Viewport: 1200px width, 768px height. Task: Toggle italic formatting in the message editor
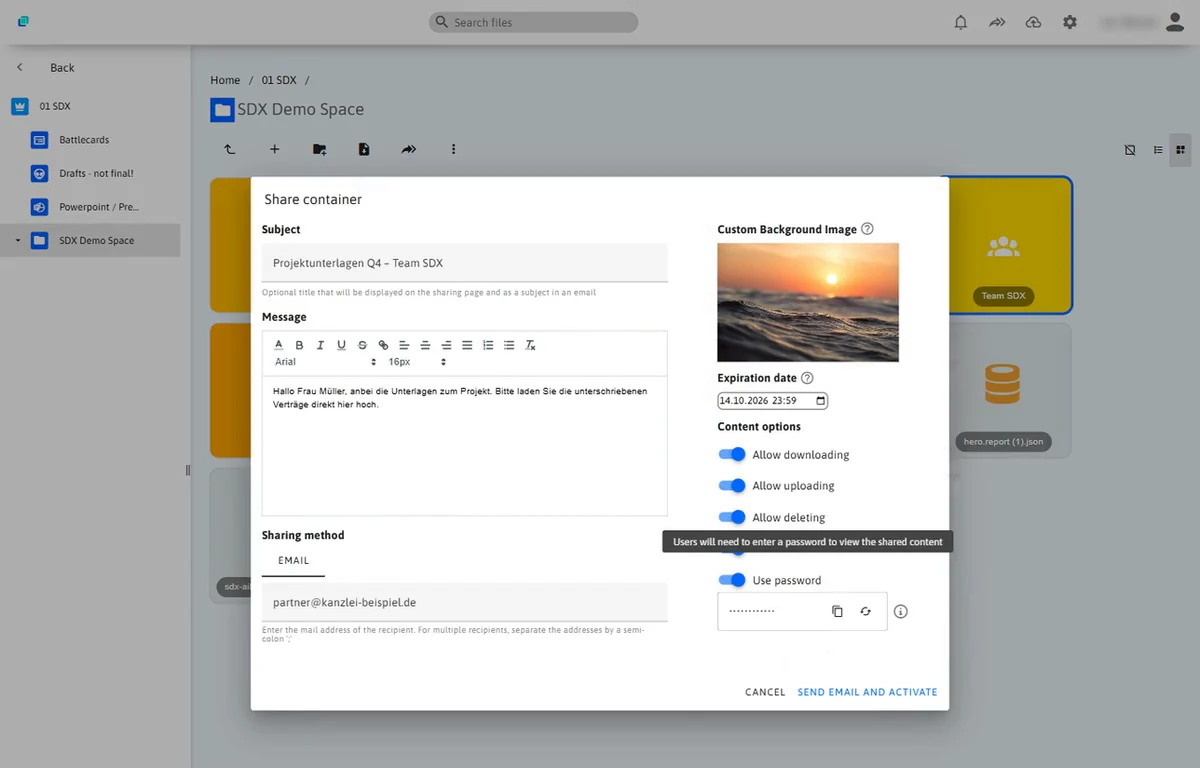pyautogui.click(x=320, y=345)
